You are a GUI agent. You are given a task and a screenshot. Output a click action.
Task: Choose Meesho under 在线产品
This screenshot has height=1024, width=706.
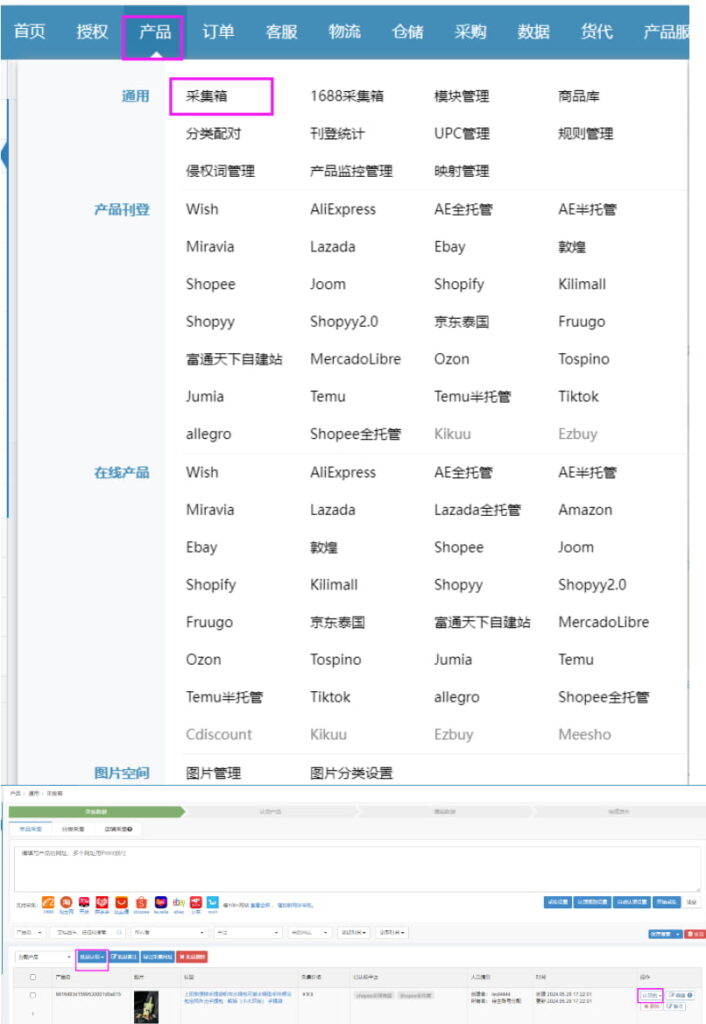[585, 734]
